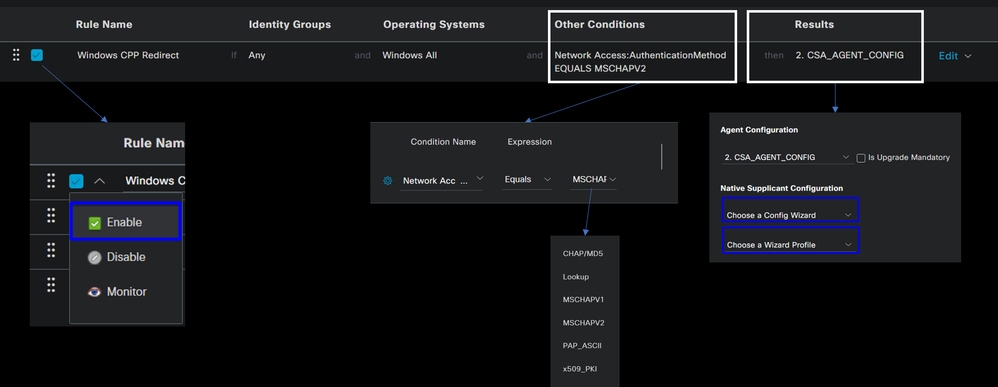Click the drag handle of the Windows CPP Redirect rule
The height and width of the screenshot is (387, 998).
pyautogui.click(x=17, y=55)
